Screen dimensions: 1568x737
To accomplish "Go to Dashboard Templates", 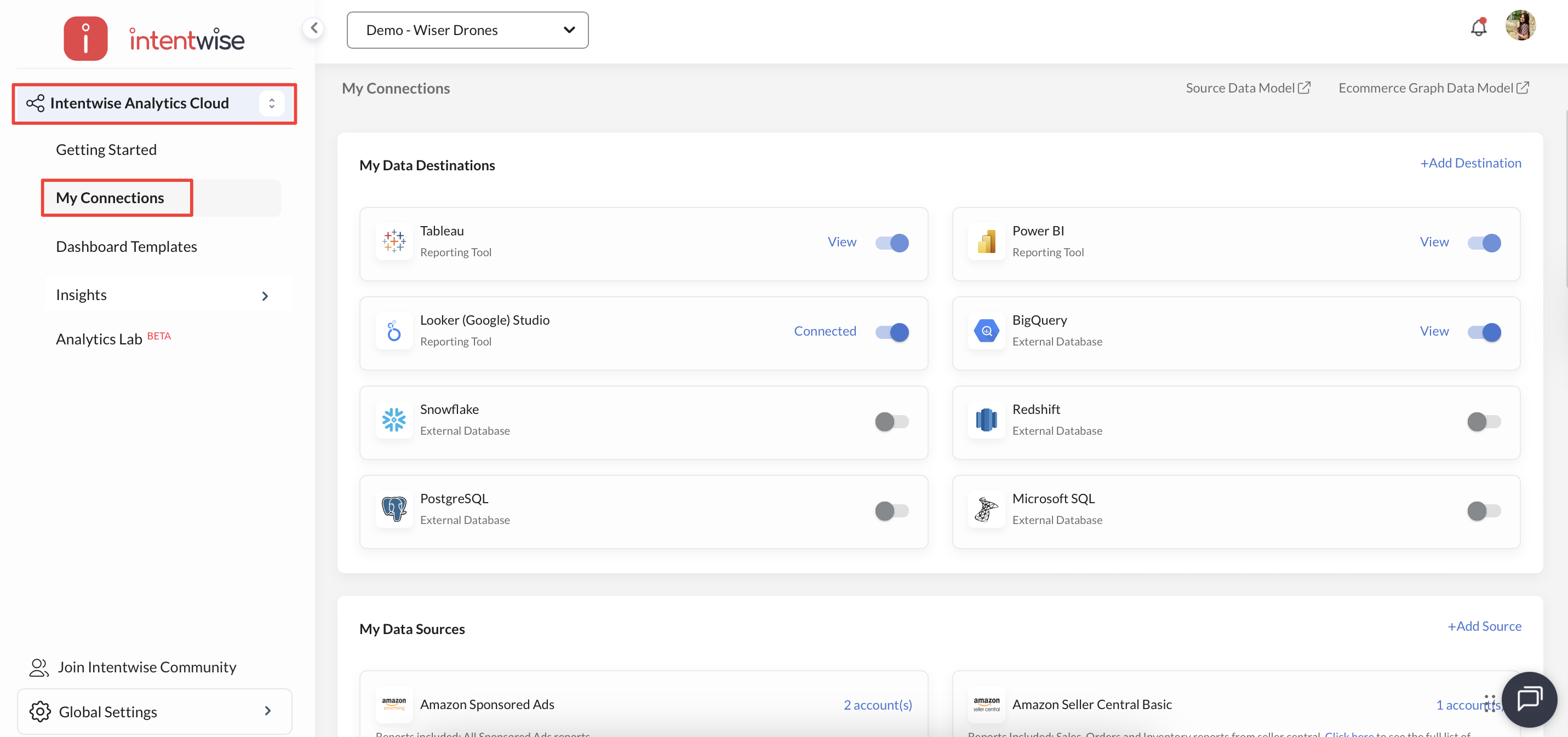I will point(127,246).
